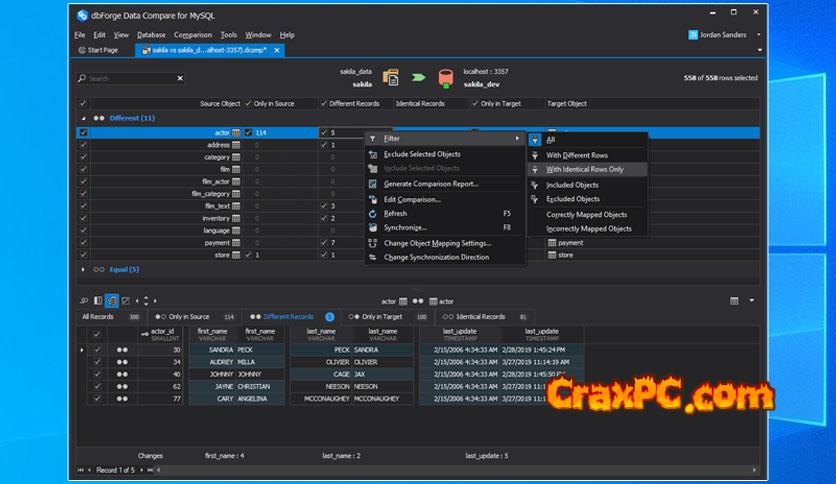
Task: Choose With Identical Rows Only filter
Action: (585, 170)
